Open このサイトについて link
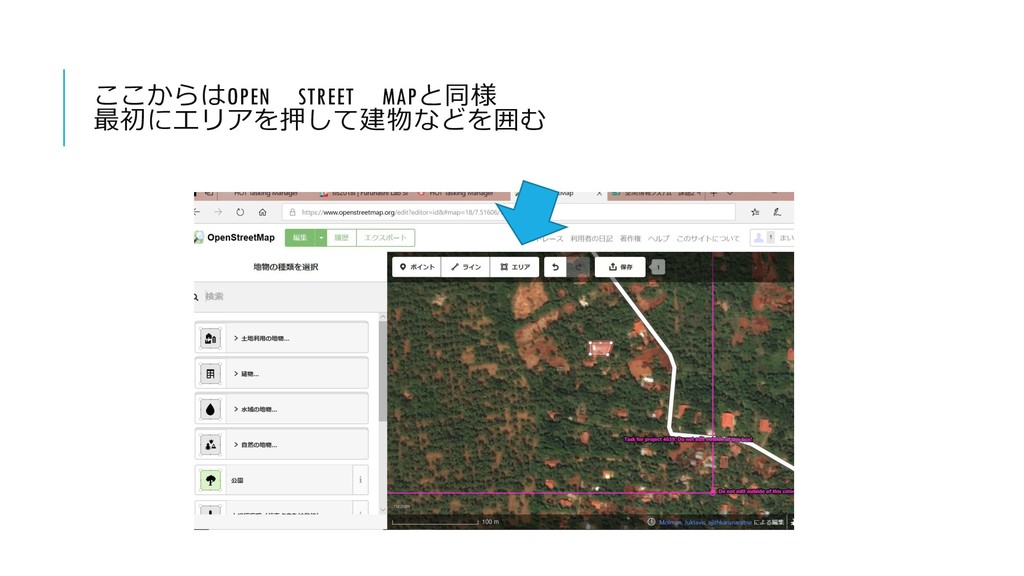 (x=708, y=238)
